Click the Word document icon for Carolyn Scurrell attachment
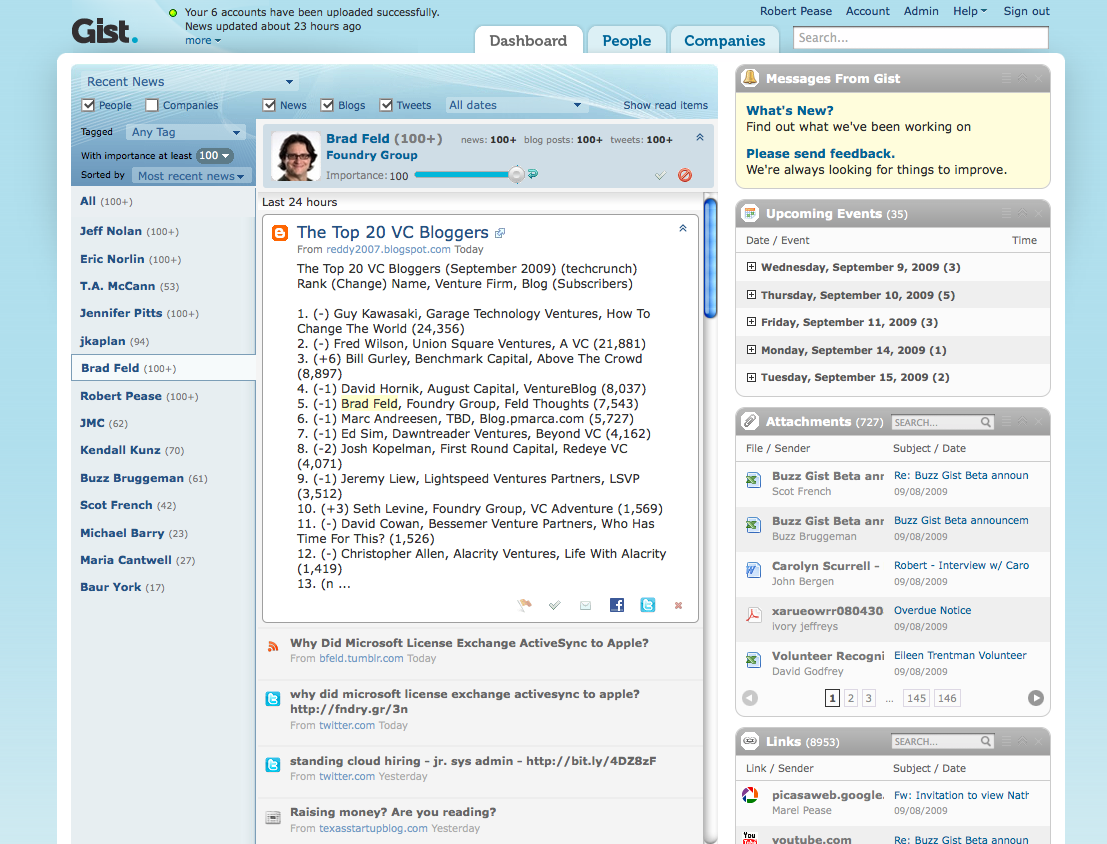The width and height of the screenshot is (1107, 844). [x=753, y=569]
